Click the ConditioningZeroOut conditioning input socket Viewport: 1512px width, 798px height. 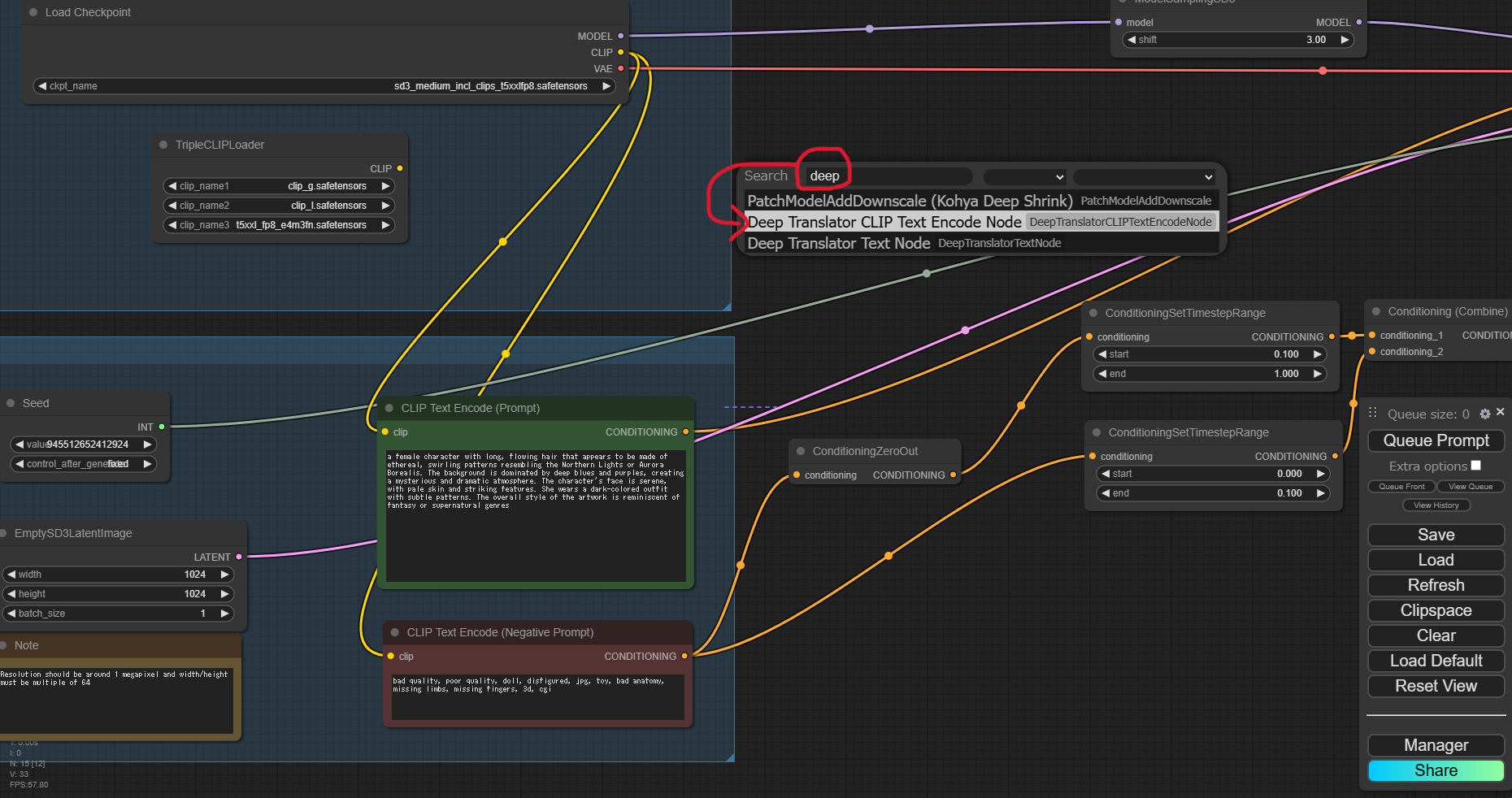coord(797,475)
